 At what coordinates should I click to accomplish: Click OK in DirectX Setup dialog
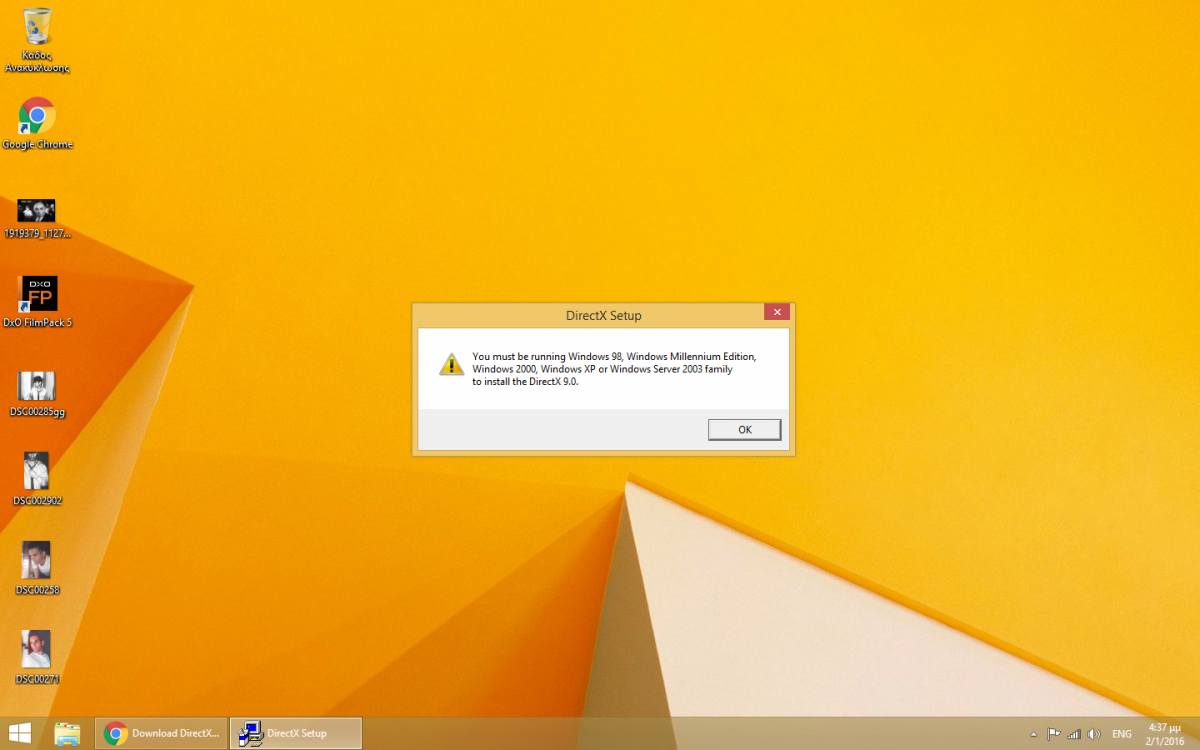(744, 429)
